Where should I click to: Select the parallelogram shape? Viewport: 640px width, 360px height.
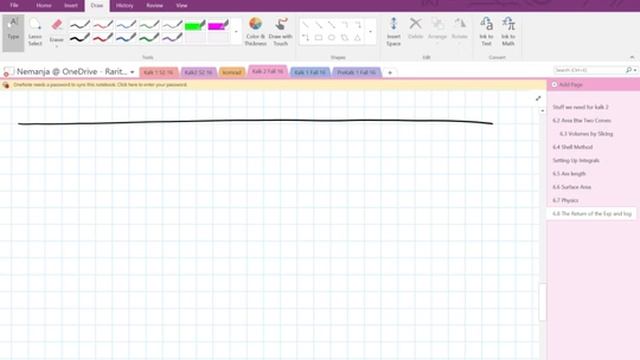click(345, 38)
